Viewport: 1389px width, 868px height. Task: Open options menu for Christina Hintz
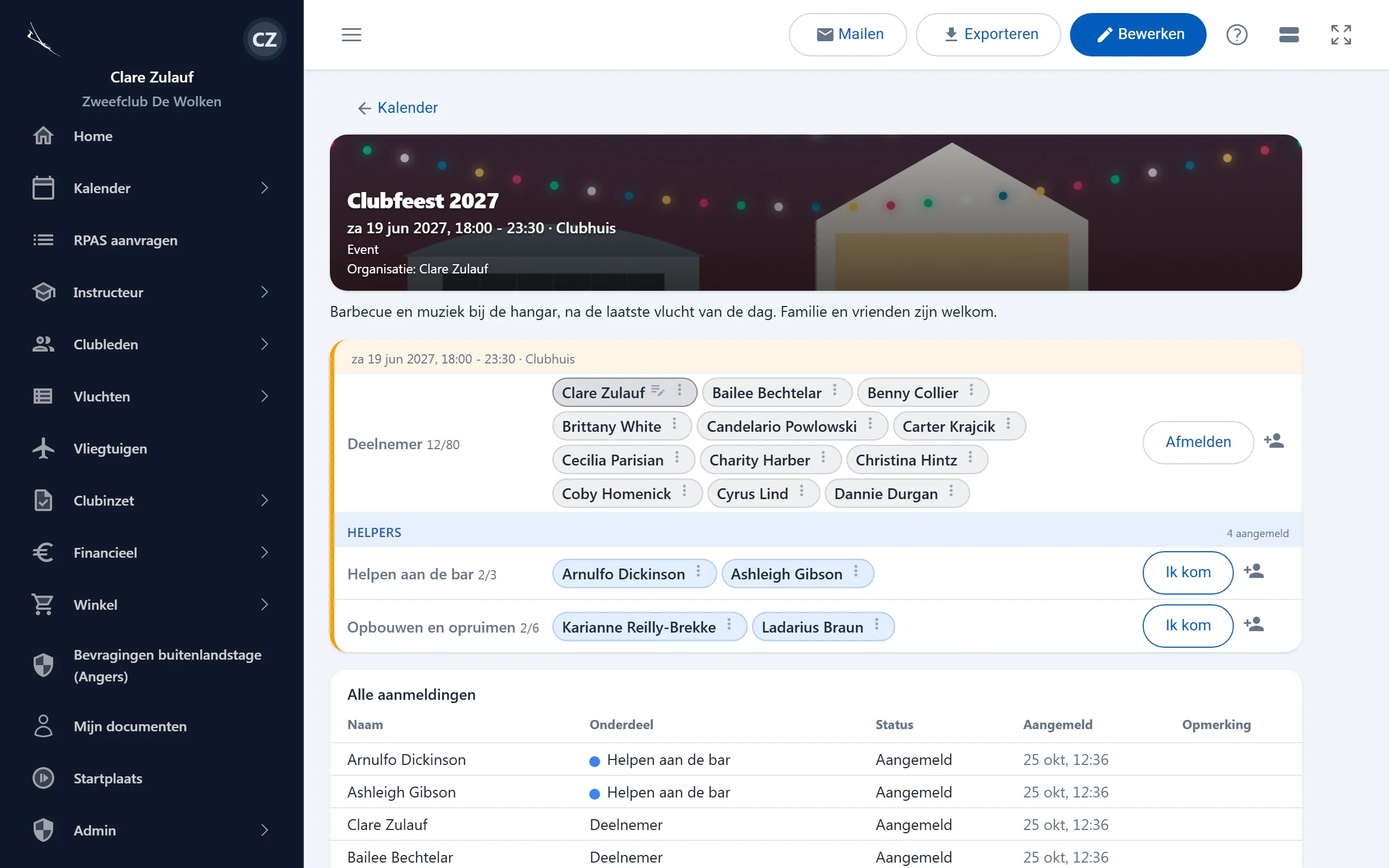point(970,457)
